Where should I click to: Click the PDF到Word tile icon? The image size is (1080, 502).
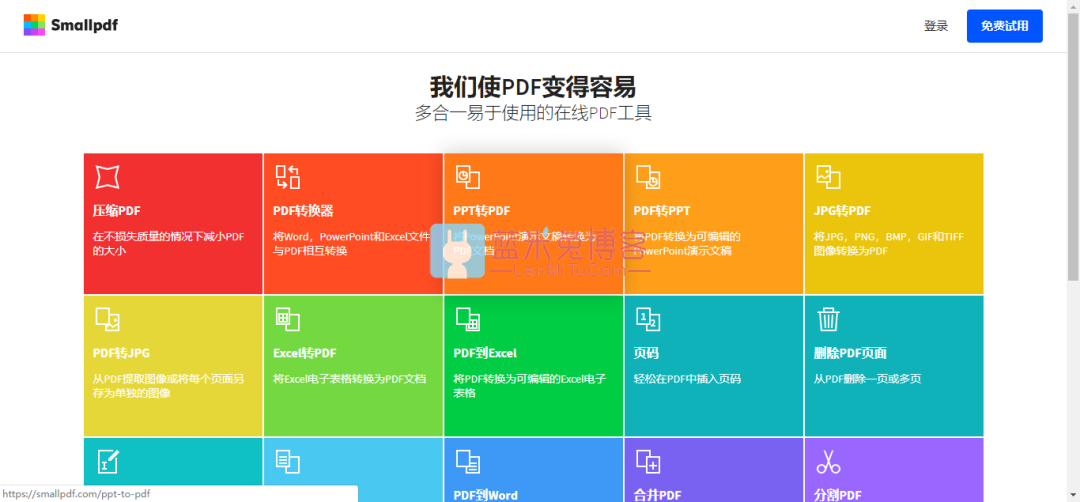click(468, 461)
